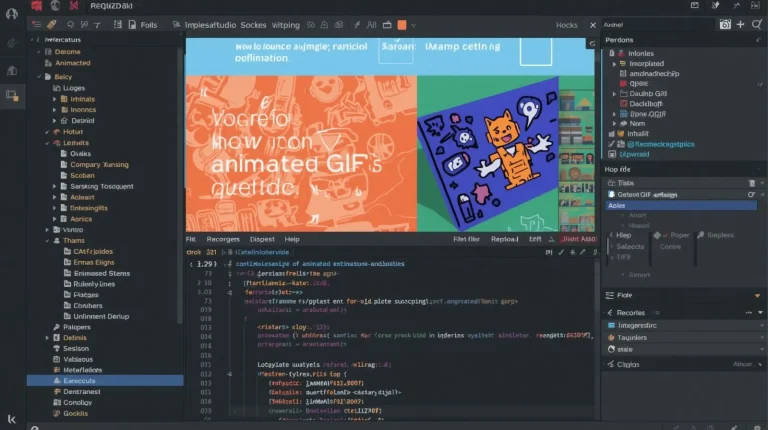The height and width of the screenshot is (430, 768).
Task: Open the stale row dropdown
Action: click(x=762, y=349)
